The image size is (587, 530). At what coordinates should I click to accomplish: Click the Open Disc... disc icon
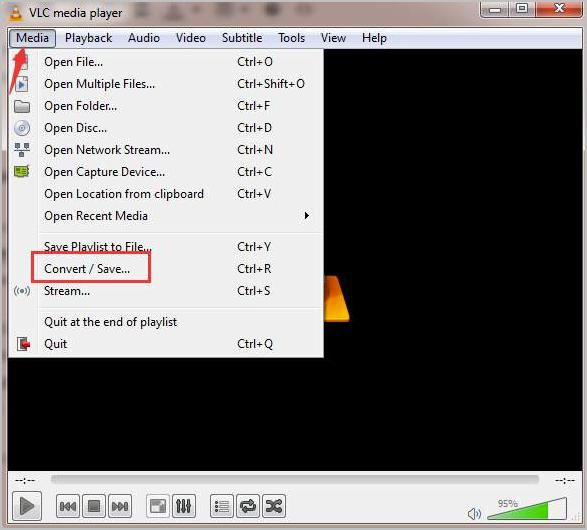coord(22,128)
